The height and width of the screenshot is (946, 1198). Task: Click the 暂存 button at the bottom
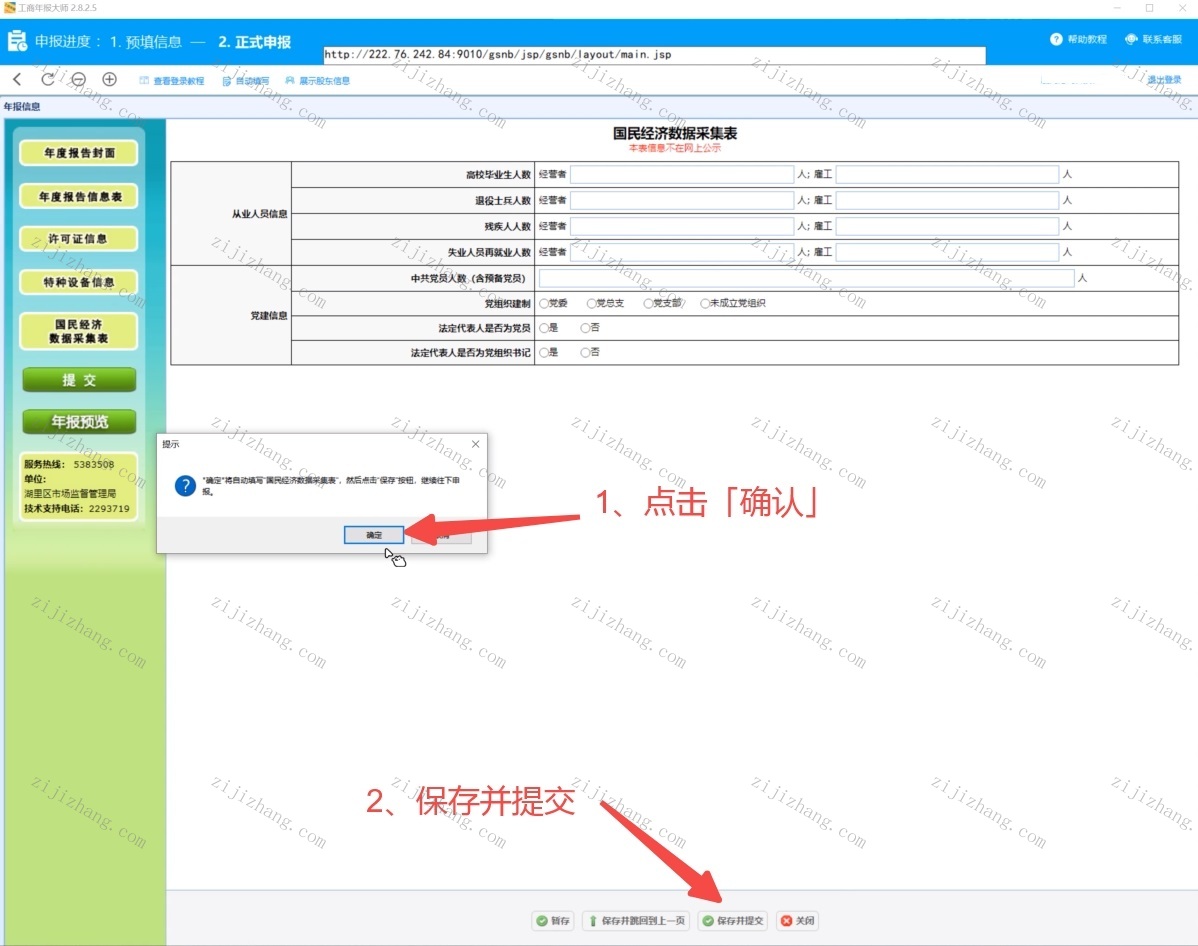click(553, 921)
